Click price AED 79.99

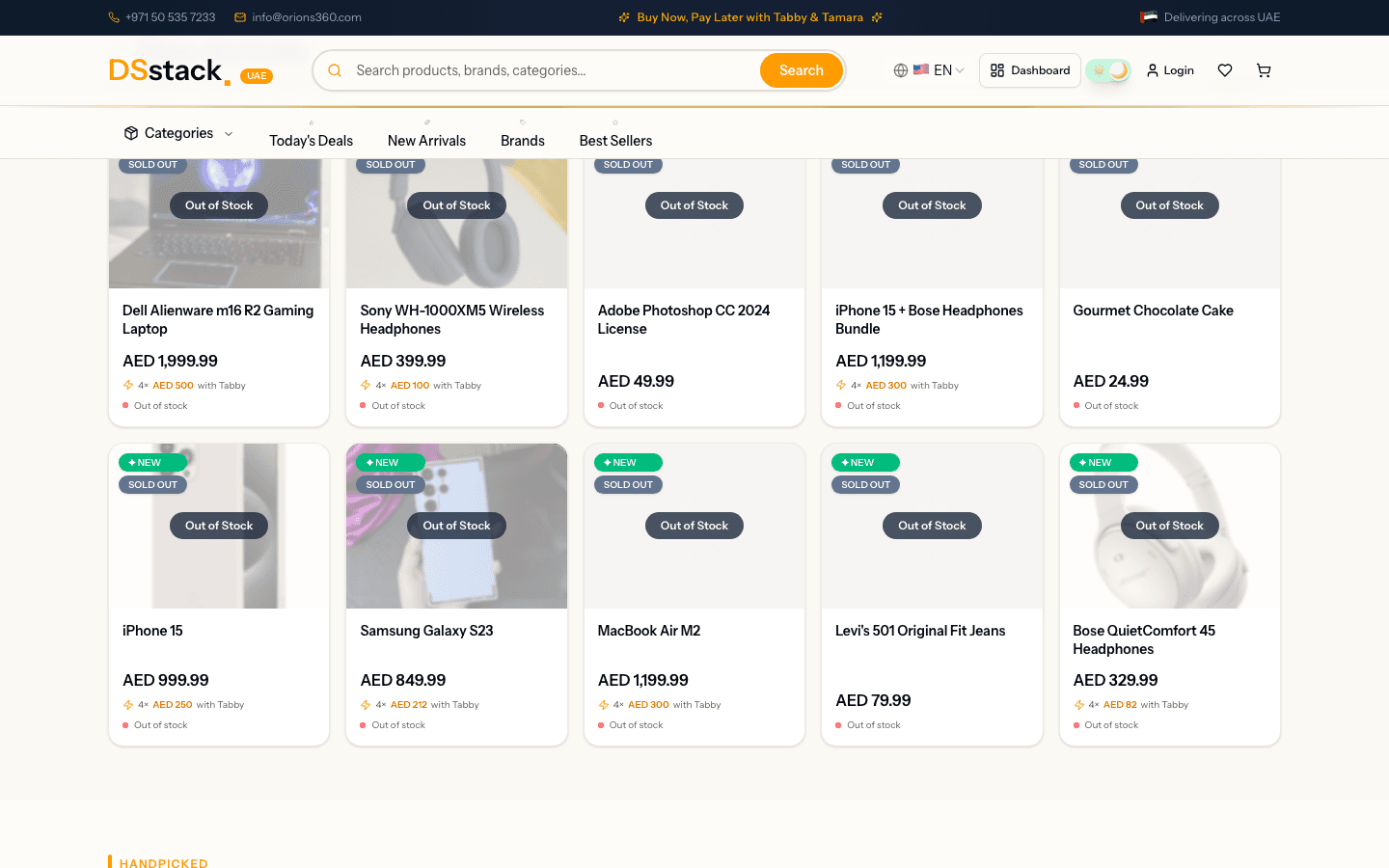pyautogui.click(x=873, y=700)
